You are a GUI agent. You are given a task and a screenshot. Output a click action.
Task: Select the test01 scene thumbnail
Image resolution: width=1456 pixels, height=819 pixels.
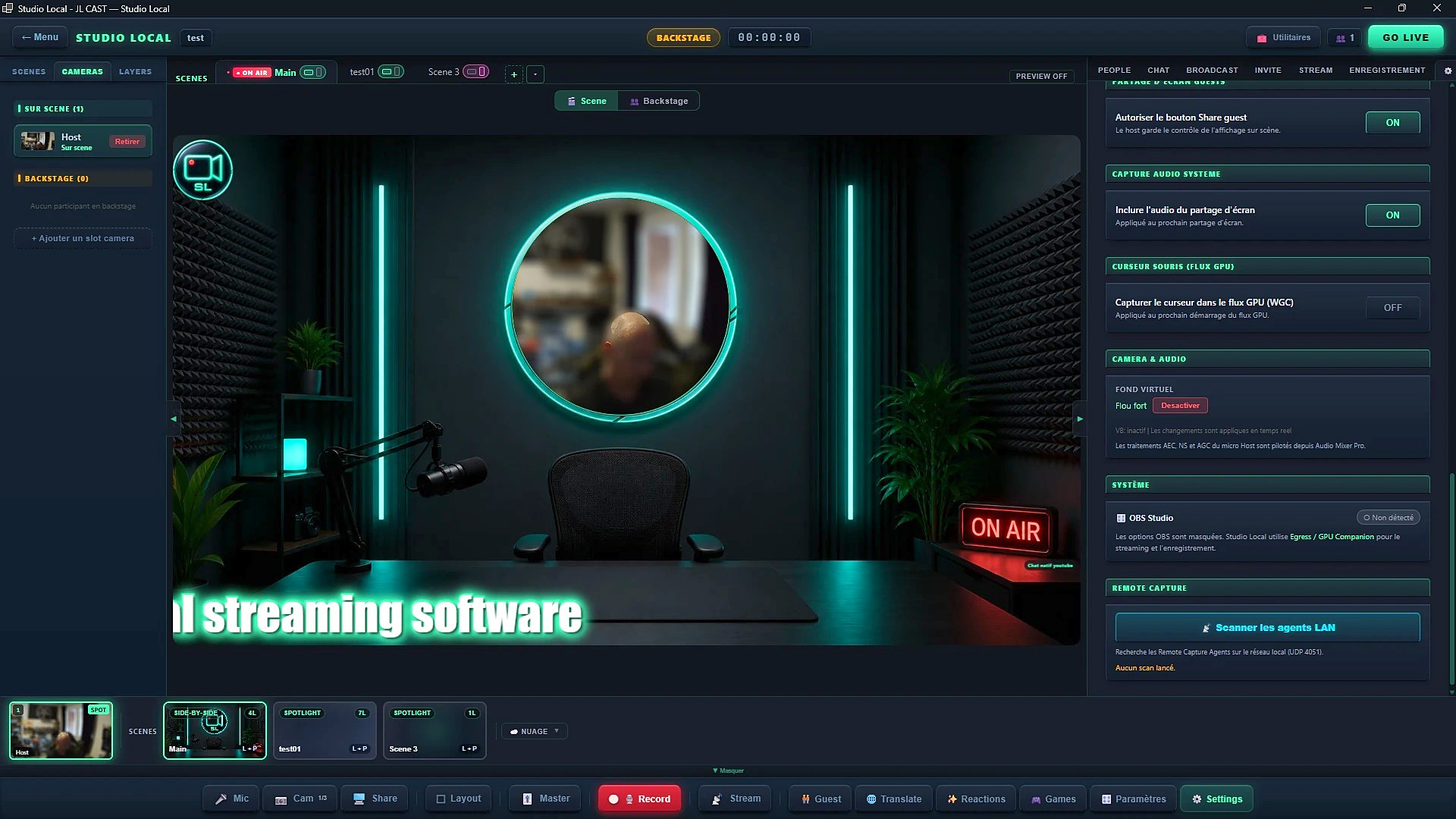click(x=325, y=731)
